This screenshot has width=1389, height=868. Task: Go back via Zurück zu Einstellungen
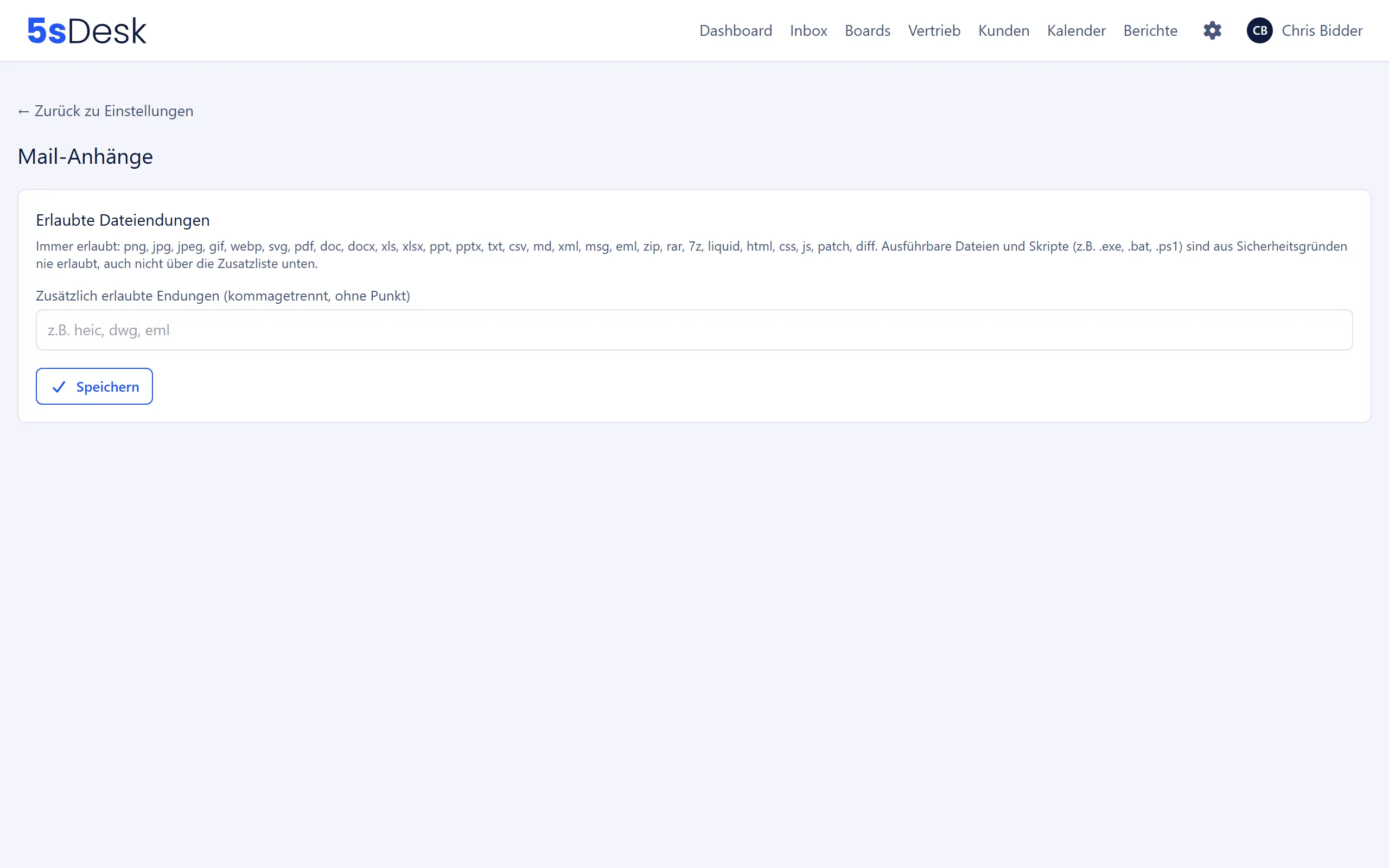point(106,111)
